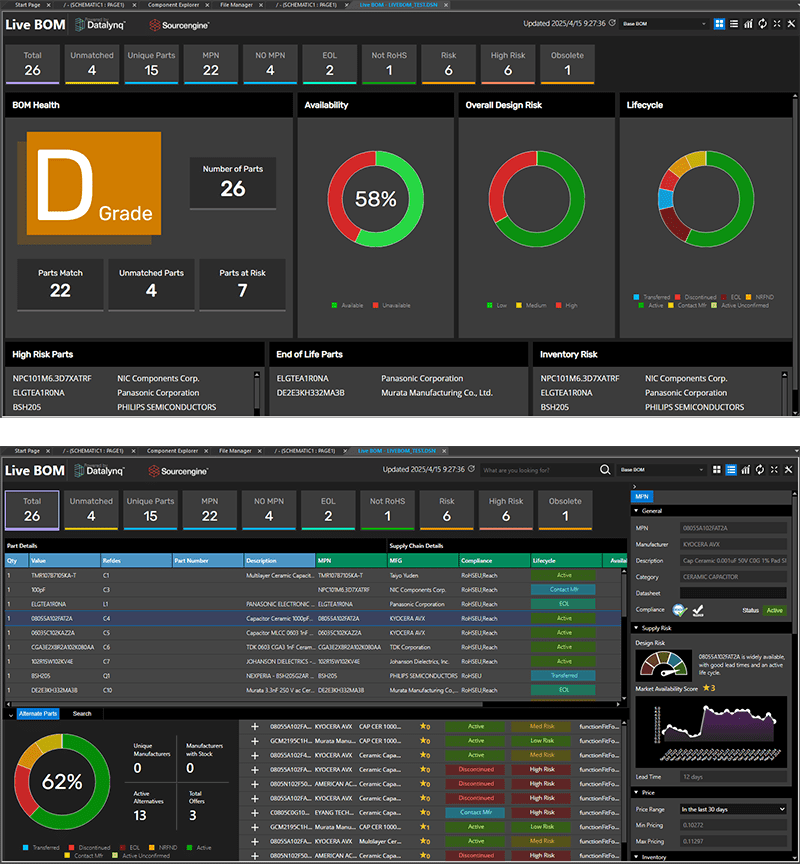This screenshot has width=800, height=864.
Task: Click the High Risk card in the lower window
Action: pyautogui.click(x=506, y=510)
